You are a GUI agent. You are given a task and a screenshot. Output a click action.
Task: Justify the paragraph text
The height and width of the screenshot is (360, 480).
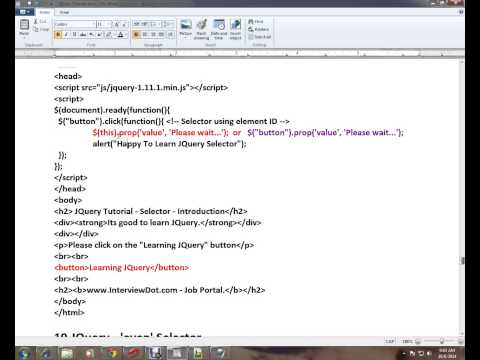(161, 34)
